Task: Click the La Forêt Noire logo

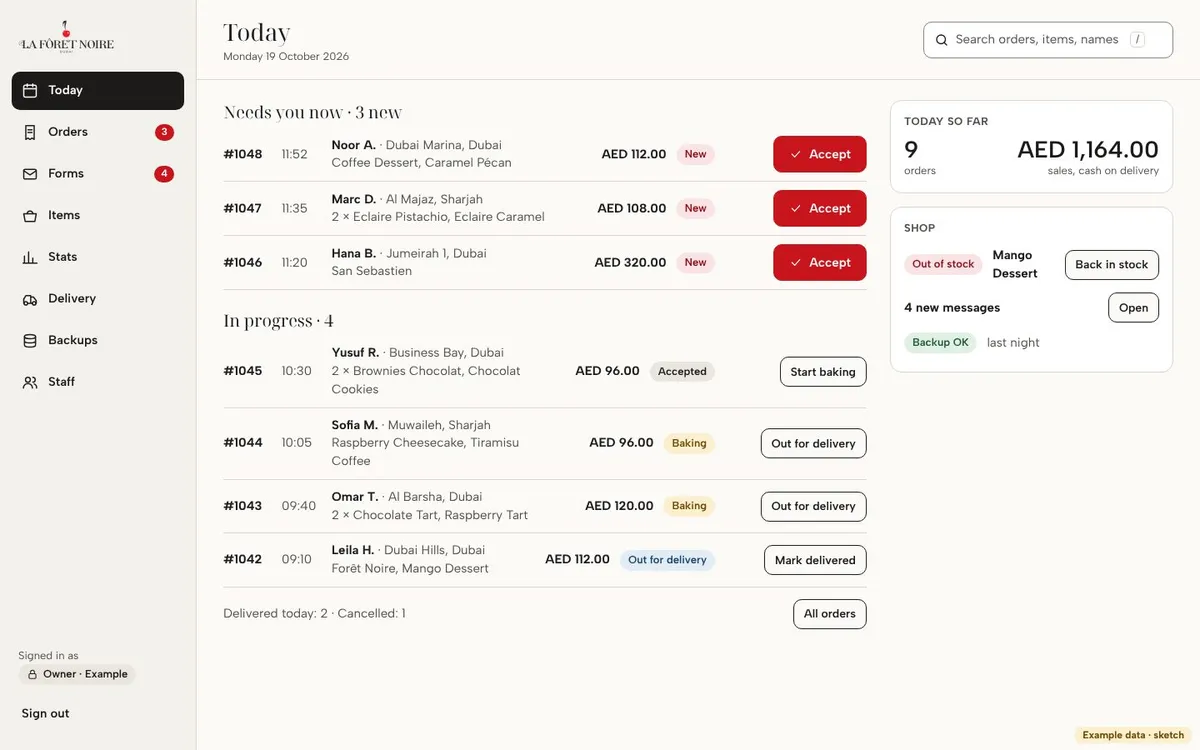Action: (x=66, y=38)
